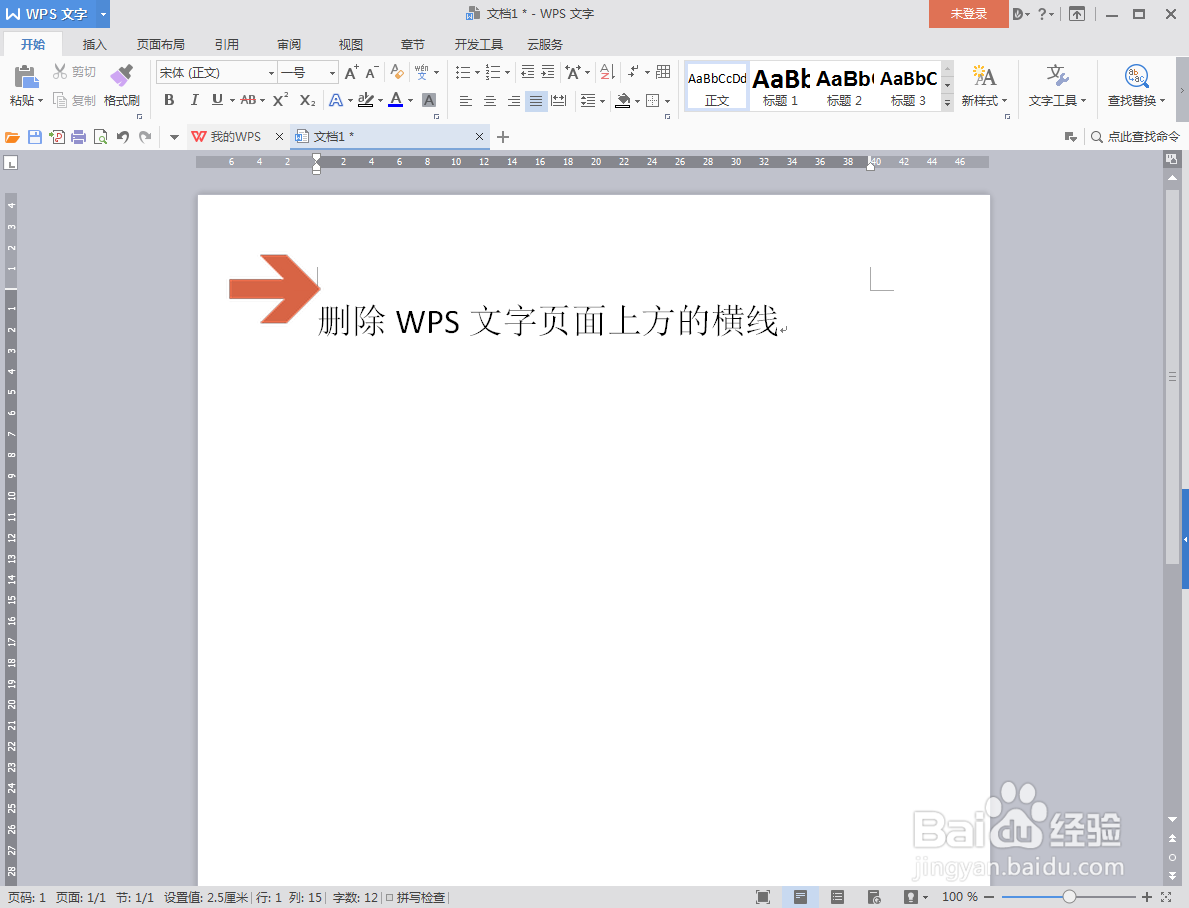Expand line spacing dropdown
This screenshot has width=1189, height=908.
click(x=603, y=101)
